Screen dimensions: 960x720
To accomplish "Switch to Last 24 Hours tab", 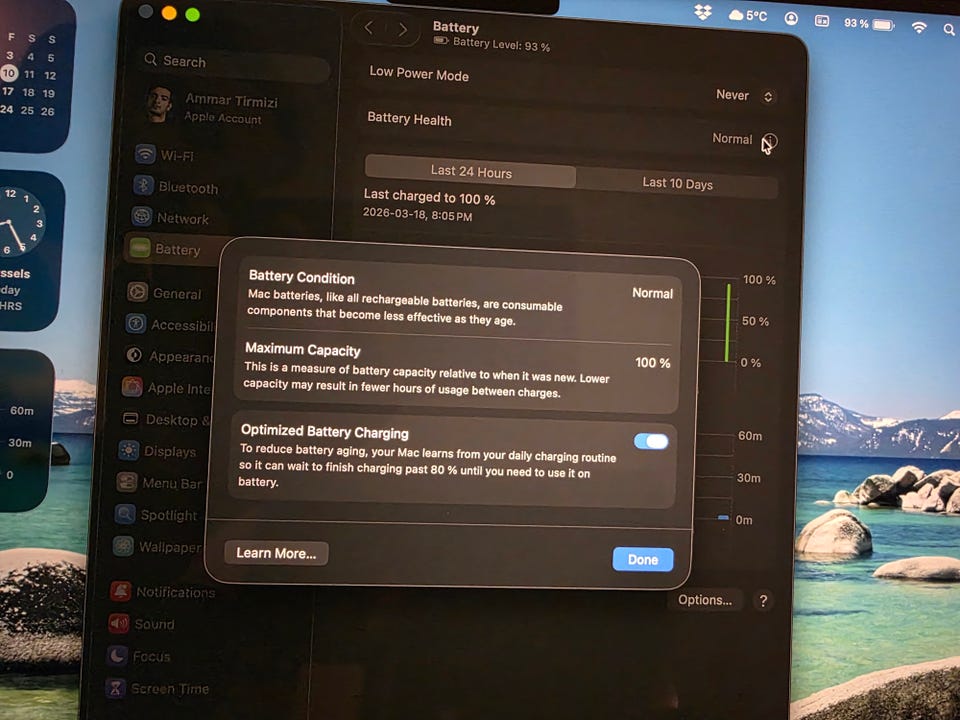I will point(470,171).
